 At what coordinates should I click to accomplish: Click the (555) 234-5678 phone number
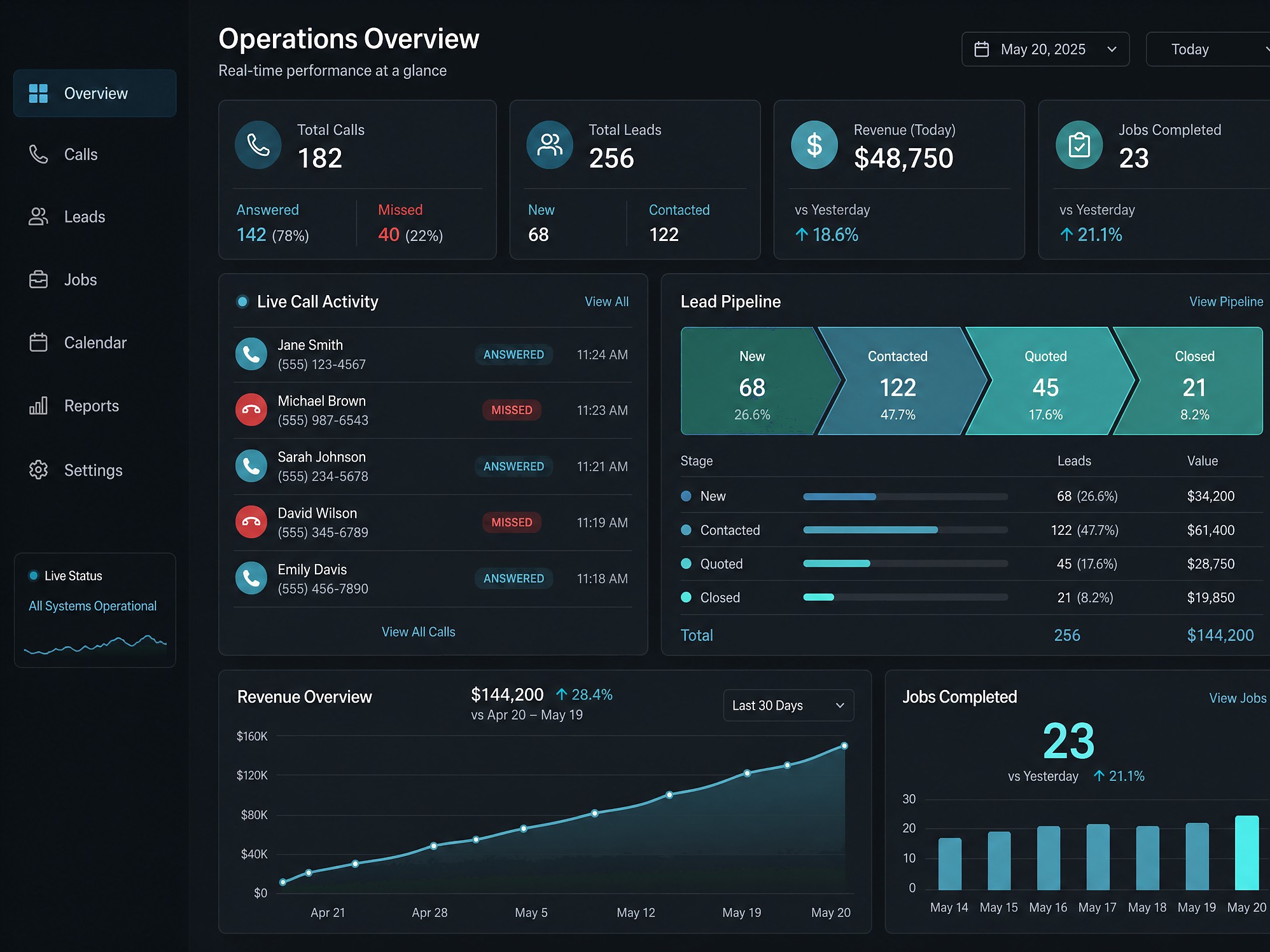tap(323, 476)
